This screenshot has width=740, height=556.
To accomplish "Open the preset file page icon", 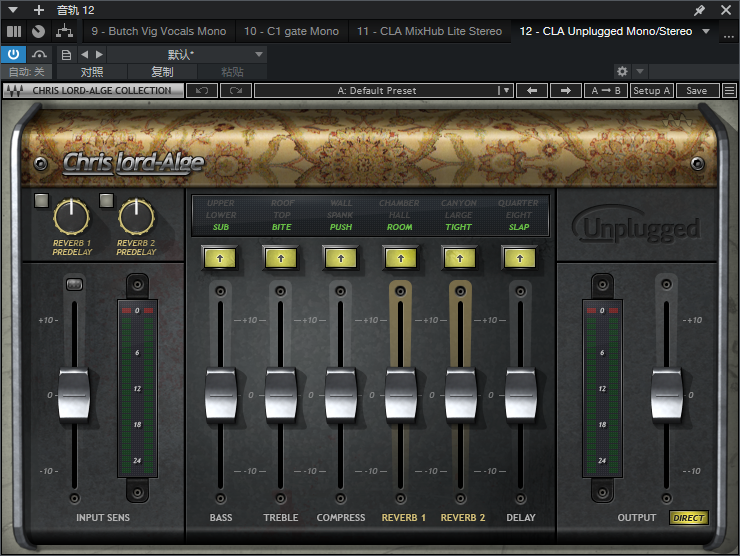I will (67, 55).
